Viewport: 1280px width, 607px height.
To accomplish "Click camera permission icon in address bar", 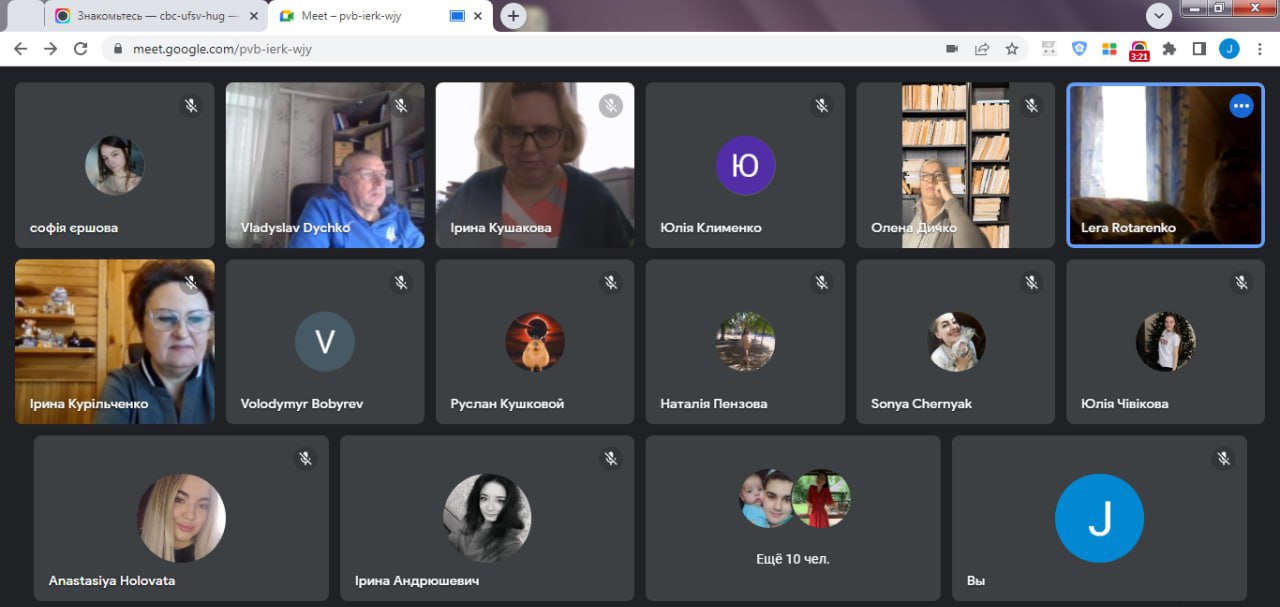I will pos(952,48).
